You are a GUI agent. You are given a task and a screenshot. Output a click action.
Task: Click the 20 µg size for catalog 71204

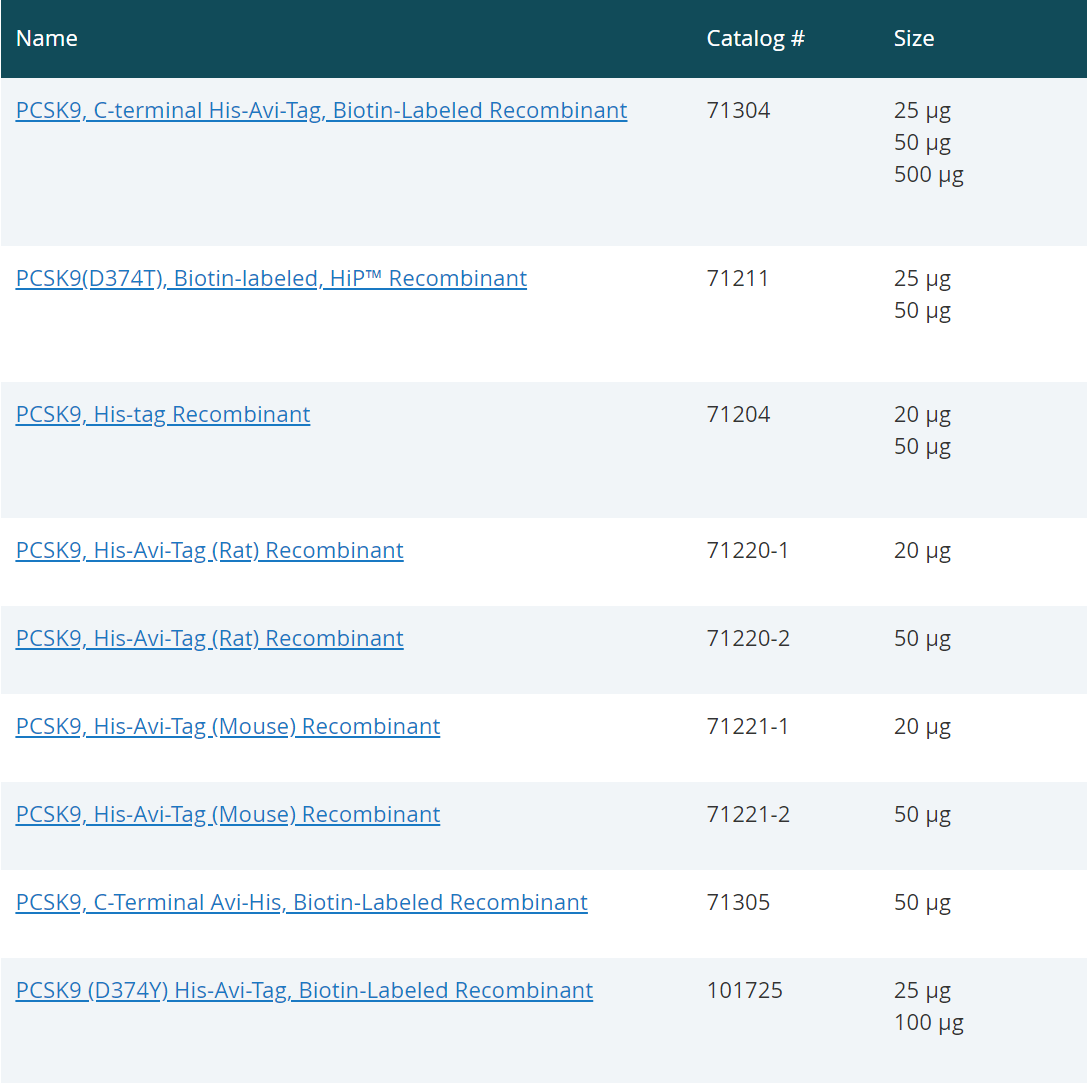922,414
